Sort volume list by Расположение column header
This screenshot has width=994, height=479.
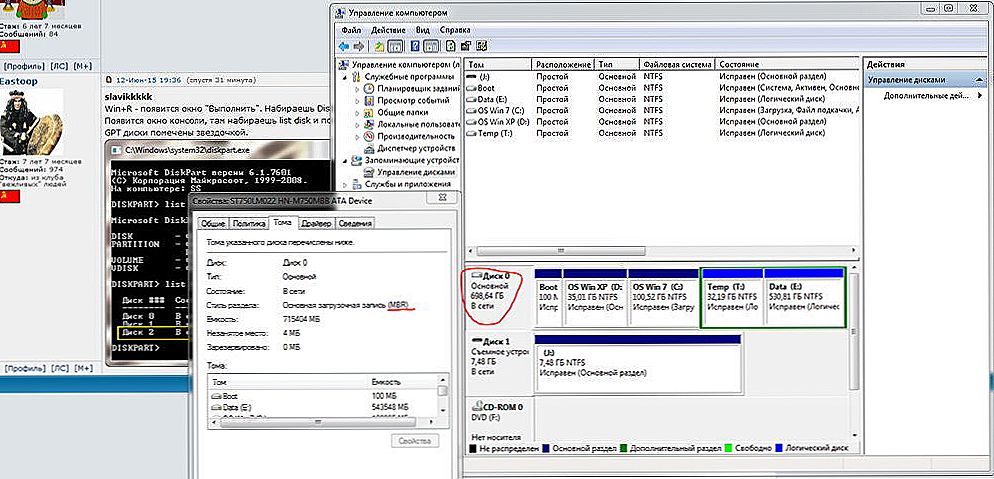point(563,65)
